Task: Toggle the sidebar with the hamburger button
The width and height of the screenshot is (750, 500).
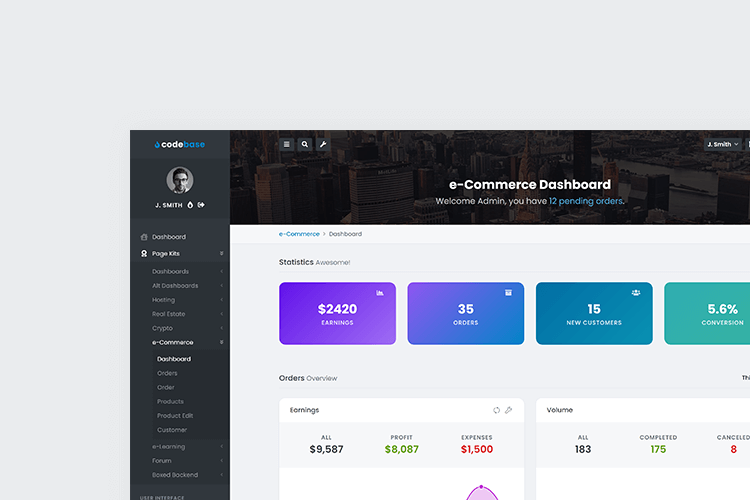Action: click(x=286, y=144)
